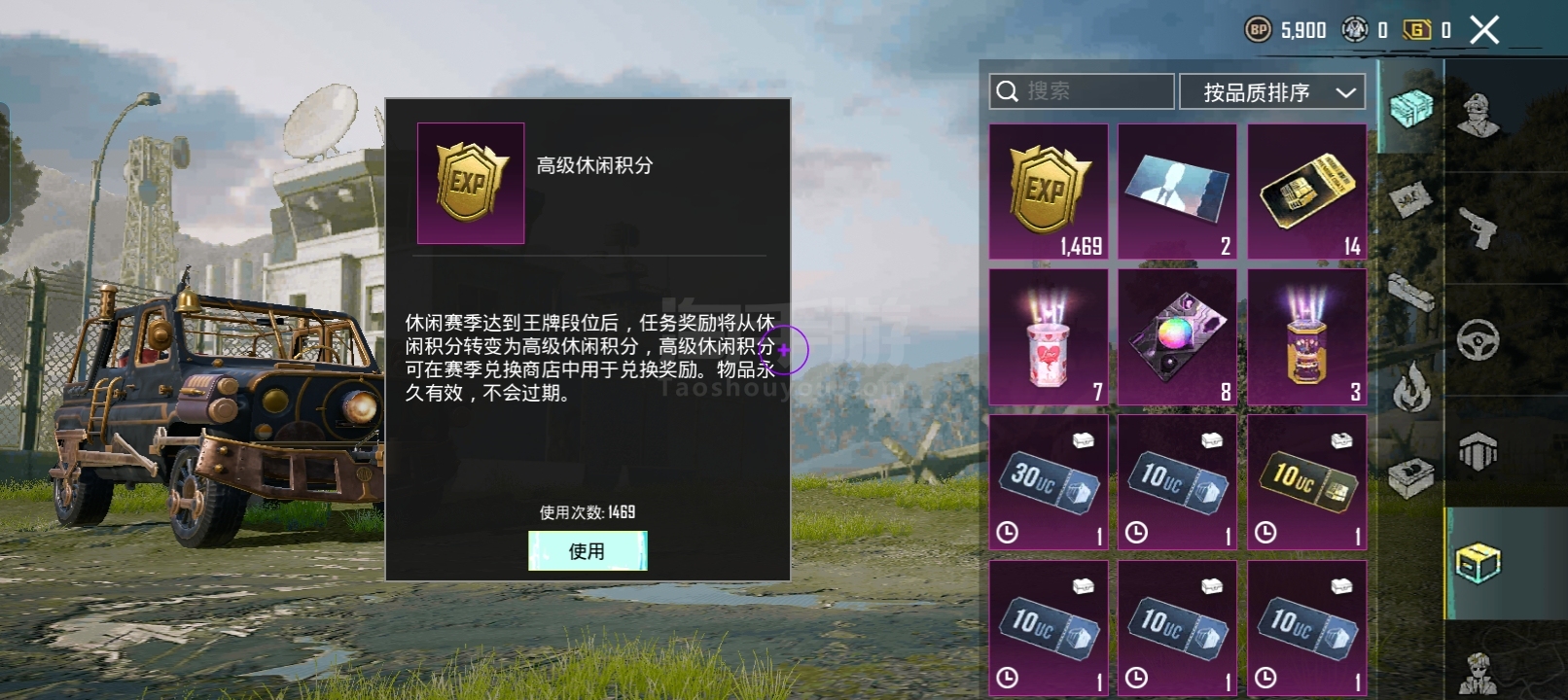Screen dimensions: 1568x700
Task: Select the gold 10 UC voucher
Action: coord(1307,483)
